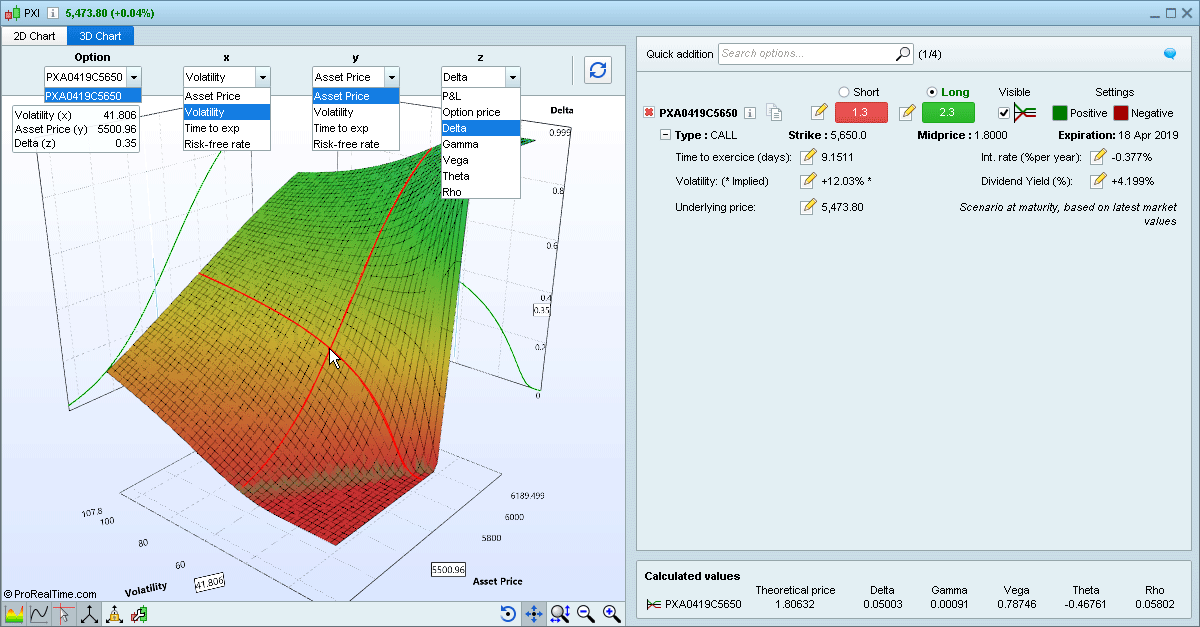Choose Gamma from the z axis dropdown

(462, 144)
